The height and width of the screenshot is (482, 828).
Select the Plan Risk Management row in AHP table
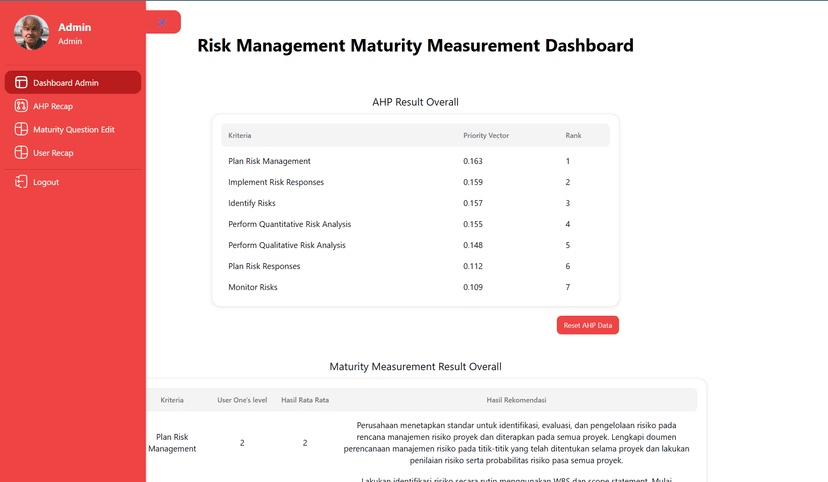(269, 161)
